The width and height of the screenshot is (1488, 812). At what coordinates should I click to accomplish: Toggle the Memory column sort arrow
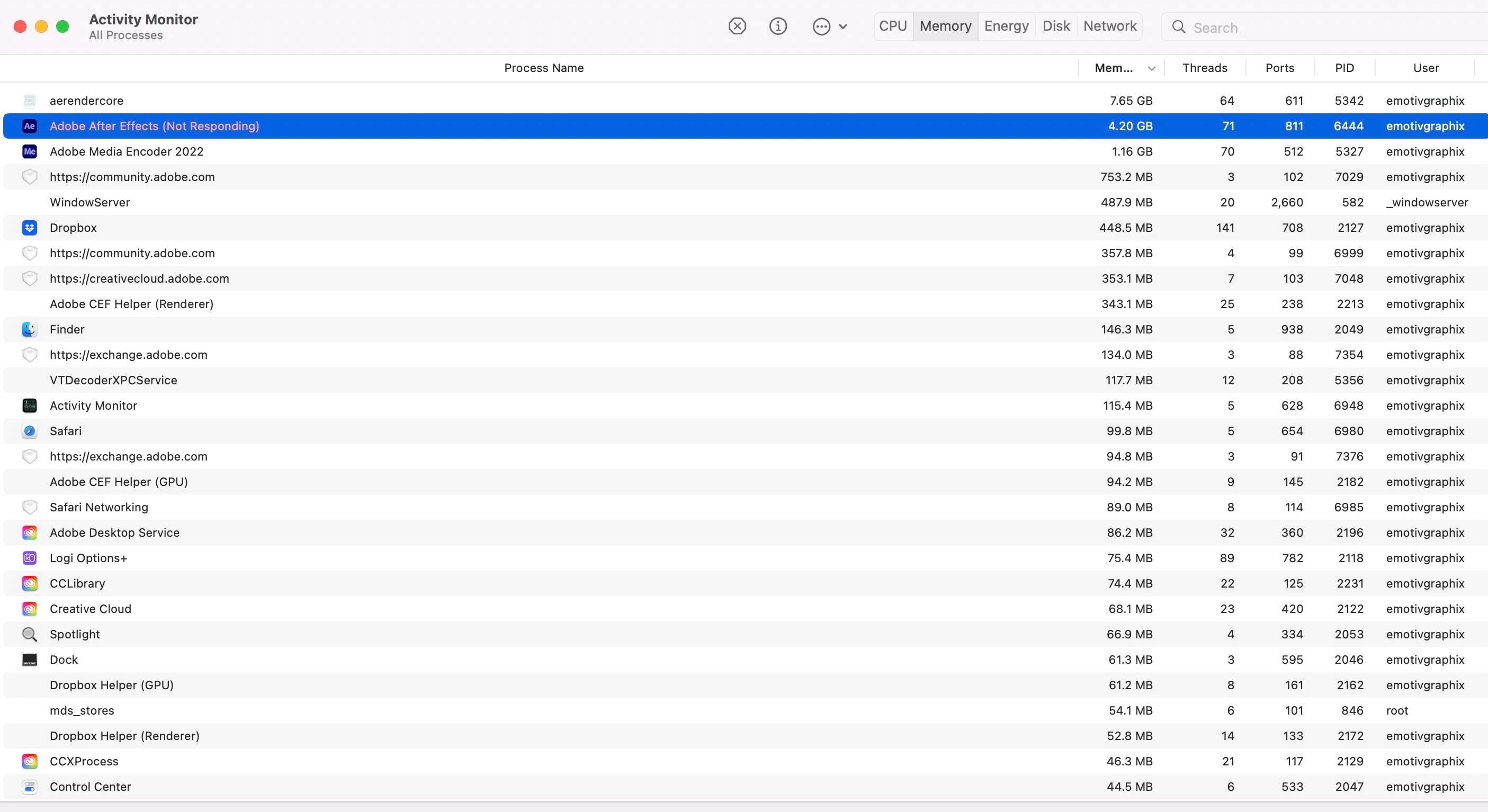pyautogui.click(x=1151, y=69)
